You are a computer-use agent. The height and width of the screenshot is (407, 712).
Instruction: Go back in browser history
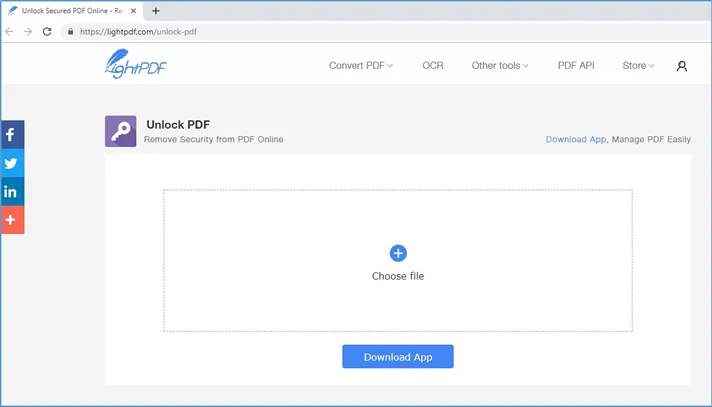coord(9,32)
